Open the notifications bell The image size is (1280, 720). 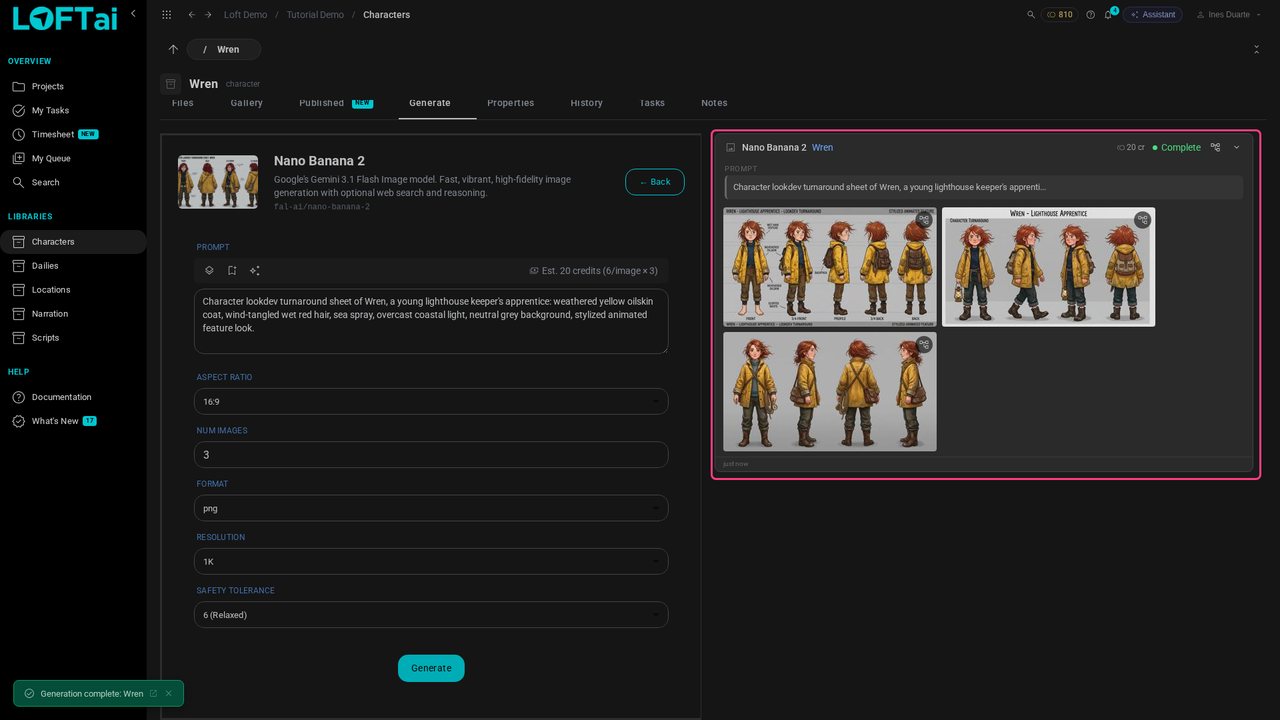1109,15
